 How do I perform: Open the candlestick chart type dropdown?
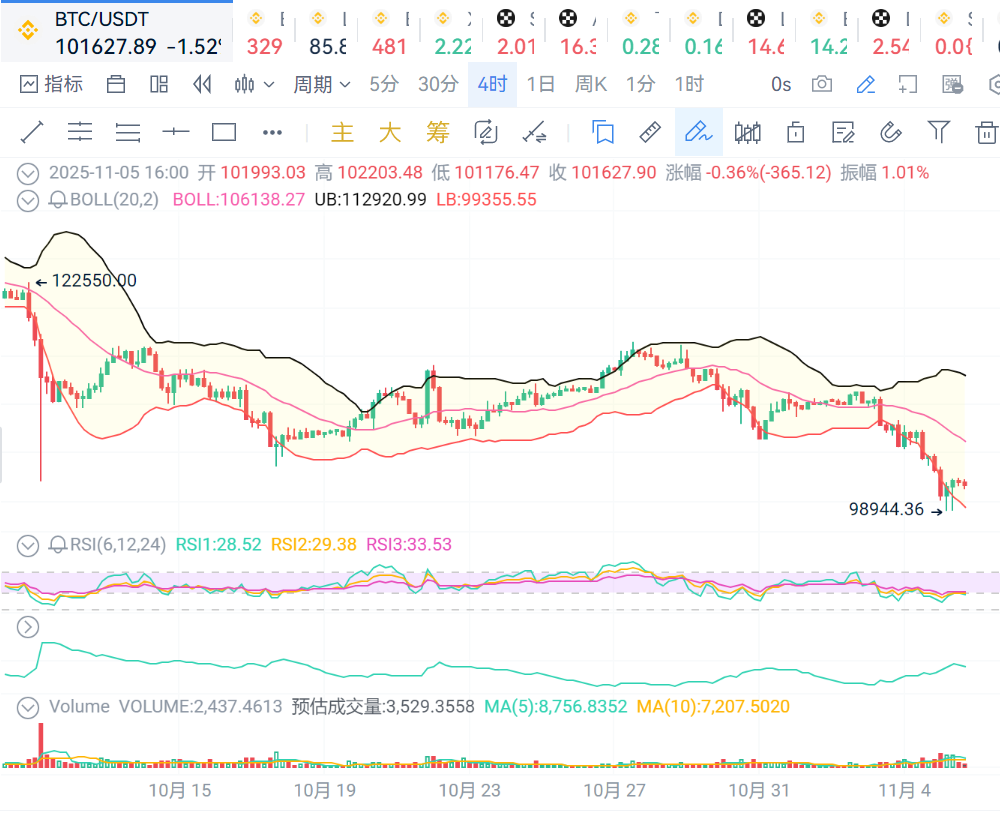click(x=254, y=85)
